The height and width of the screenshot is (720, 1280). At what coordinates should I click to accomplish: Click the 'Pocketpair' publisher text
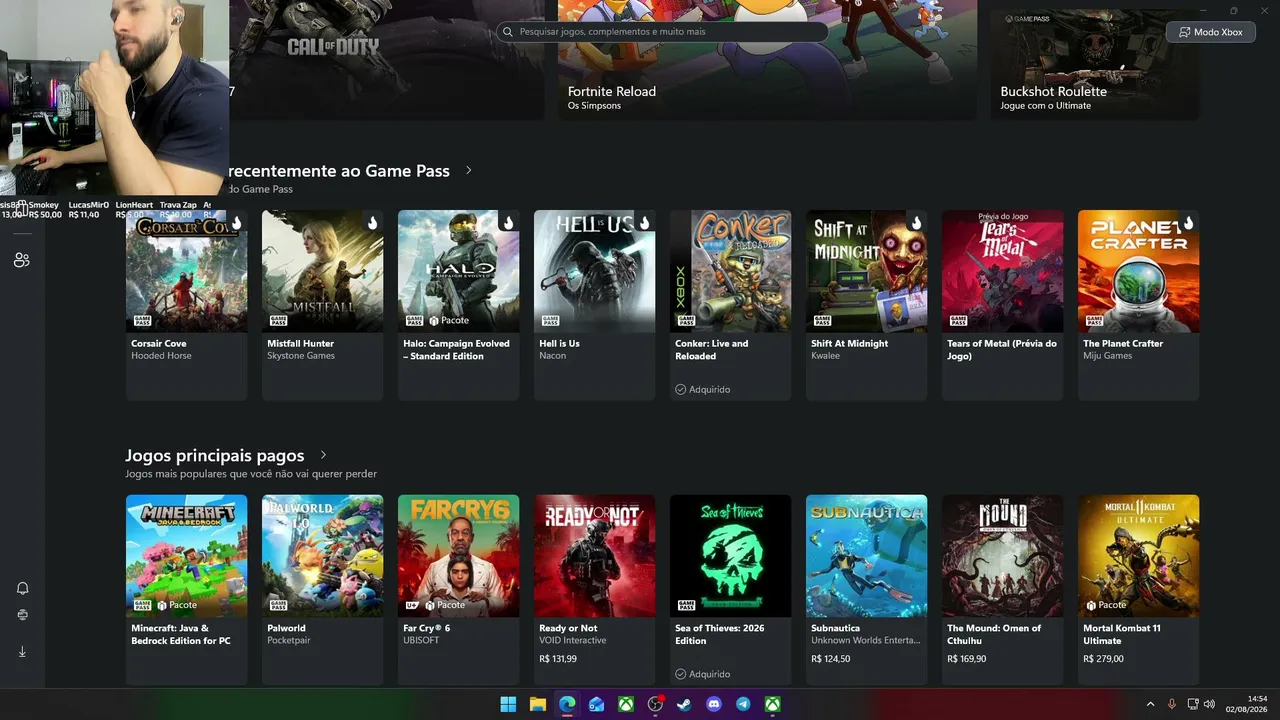(x=288, y=641)
